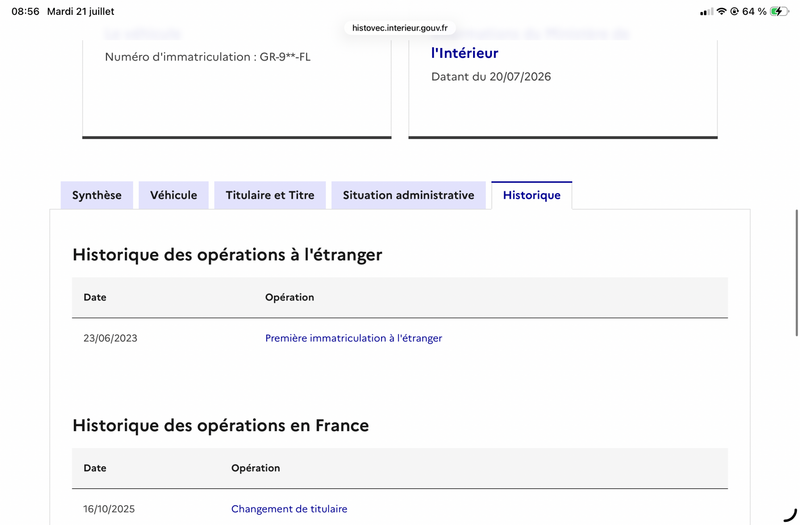Tap the curved page corner icon at bottom right
This screenshot has width=800, height=525.
(790, 515)
